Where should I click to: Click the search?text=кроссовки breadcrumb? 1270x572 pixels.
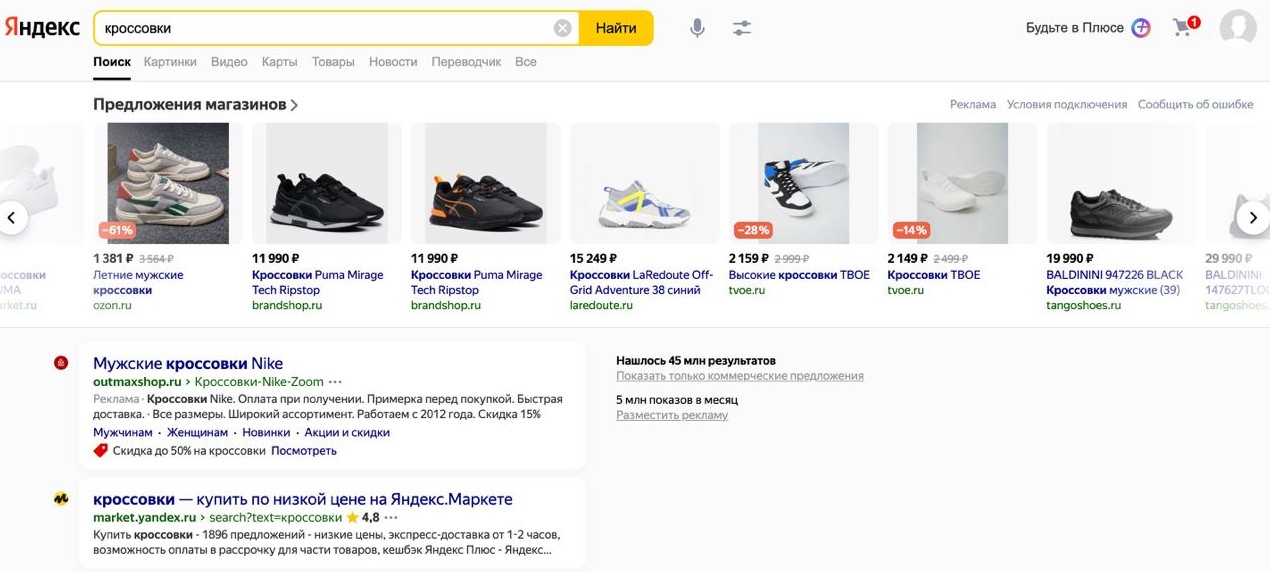click(276, 518)
